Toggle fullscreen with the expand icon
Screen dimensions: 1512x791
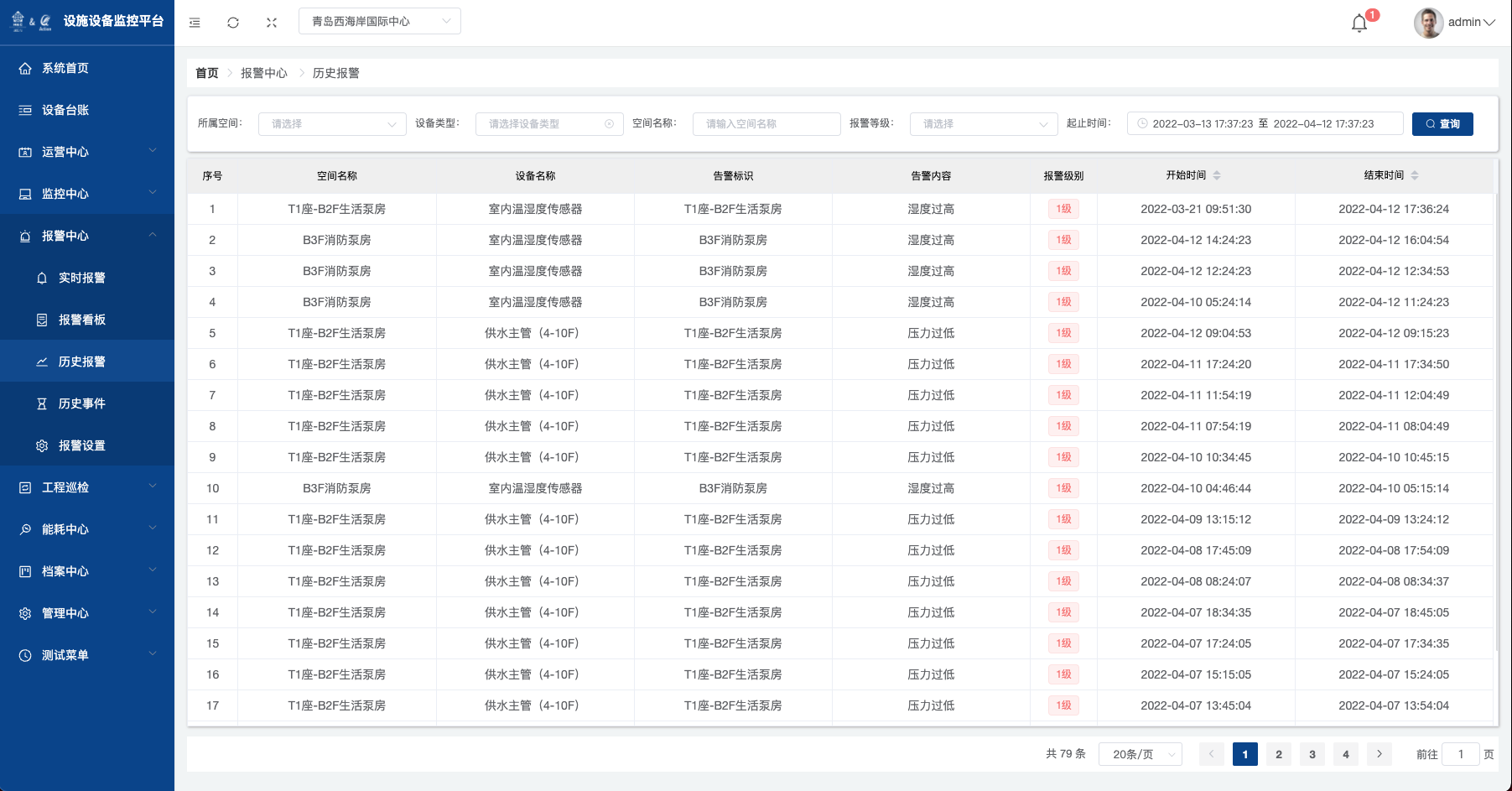click(x=272, y=23)
